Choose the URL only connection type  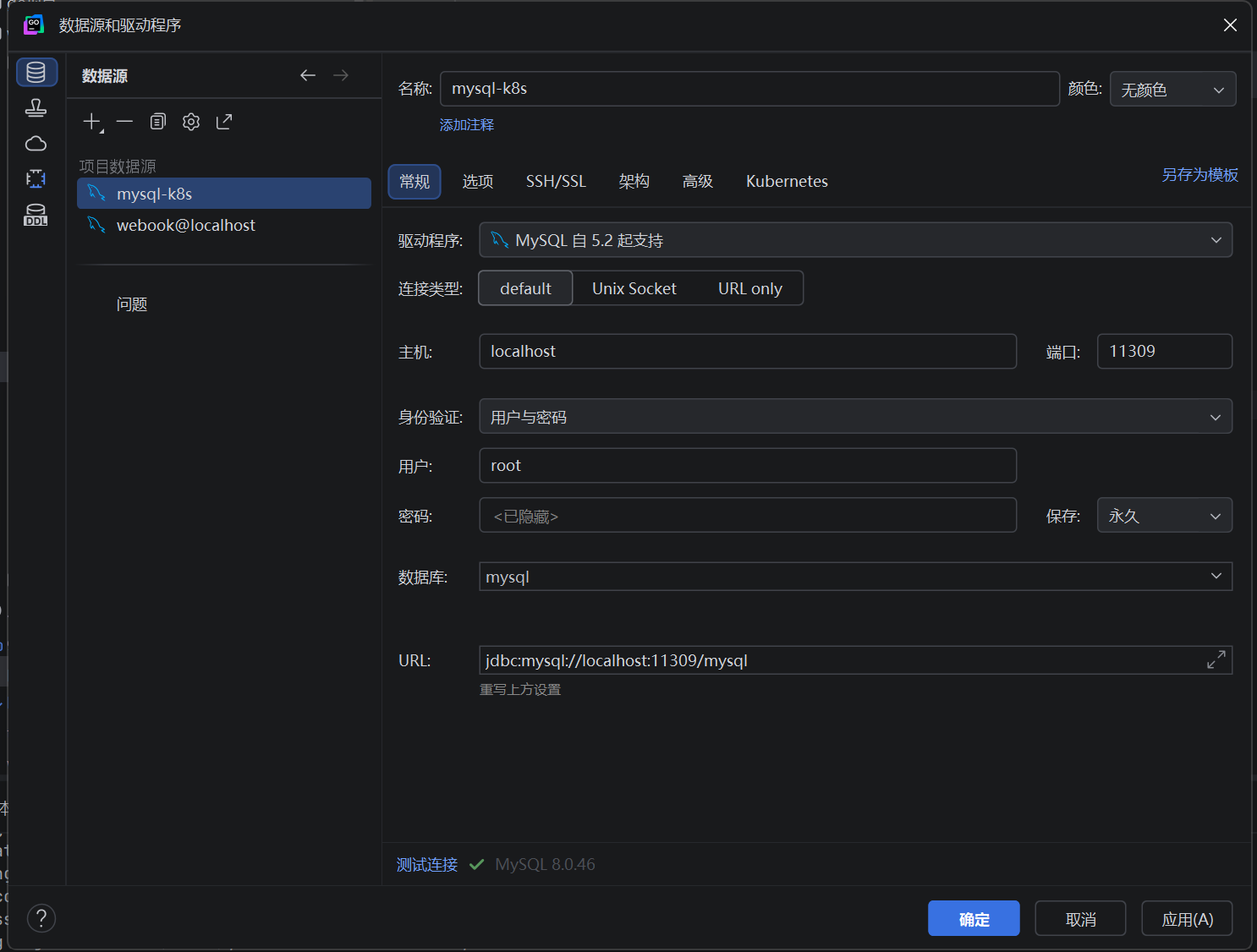click(750, 288)
